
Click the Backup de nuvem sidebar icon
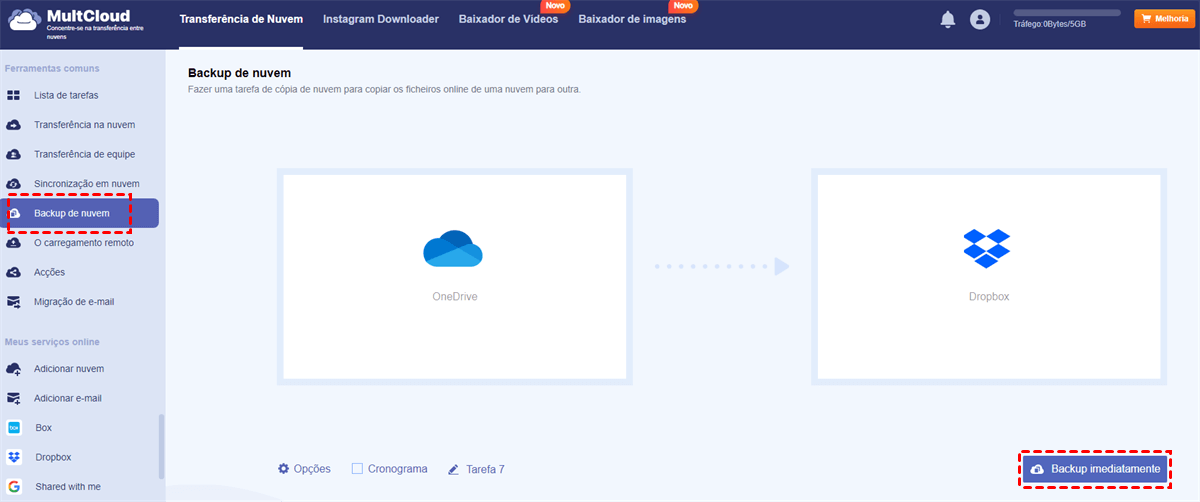coord(14,213)
